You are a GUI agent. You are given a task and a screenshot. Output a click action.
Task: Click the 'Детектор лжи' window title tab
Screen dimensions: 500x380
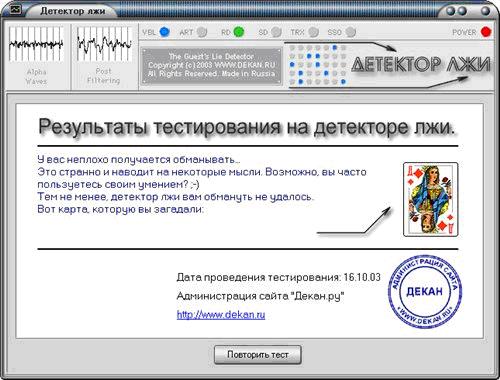tap(73, 11)
